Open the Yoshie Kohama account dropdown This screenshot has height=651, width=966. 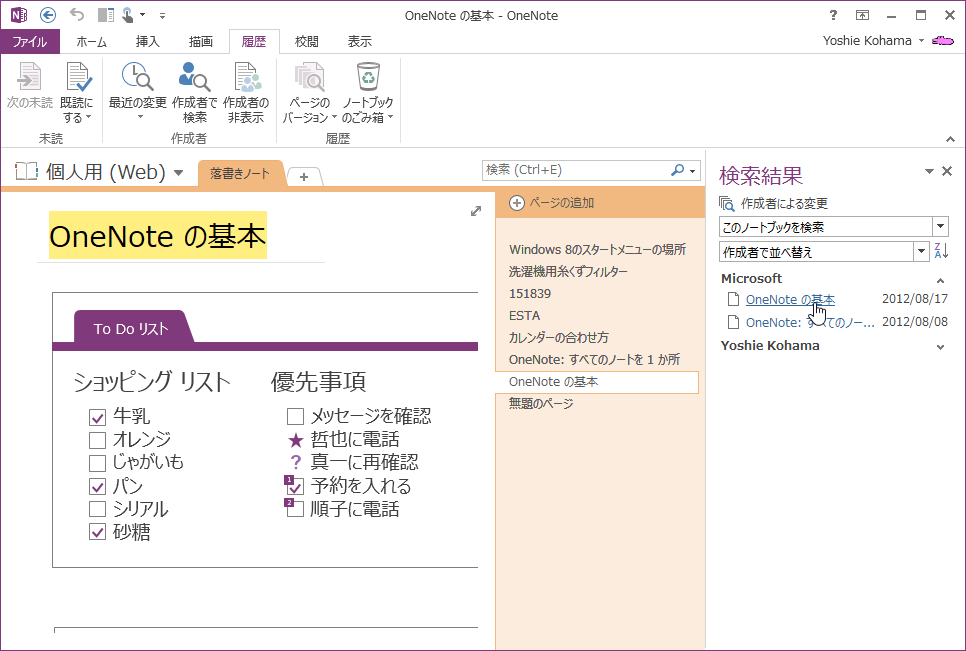pos(921,41)
